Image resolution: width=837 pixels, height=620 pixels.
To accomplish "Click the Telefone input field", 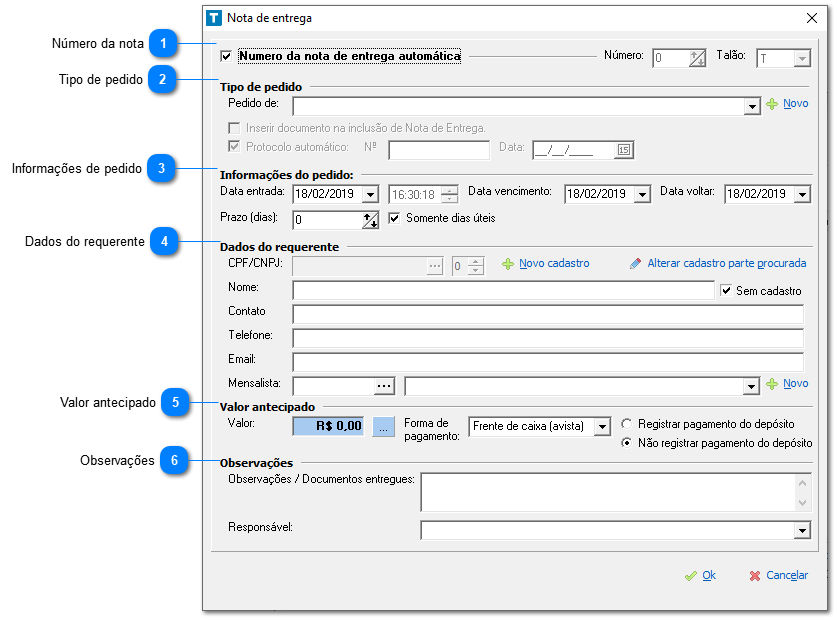I will [x=548, y=339].
